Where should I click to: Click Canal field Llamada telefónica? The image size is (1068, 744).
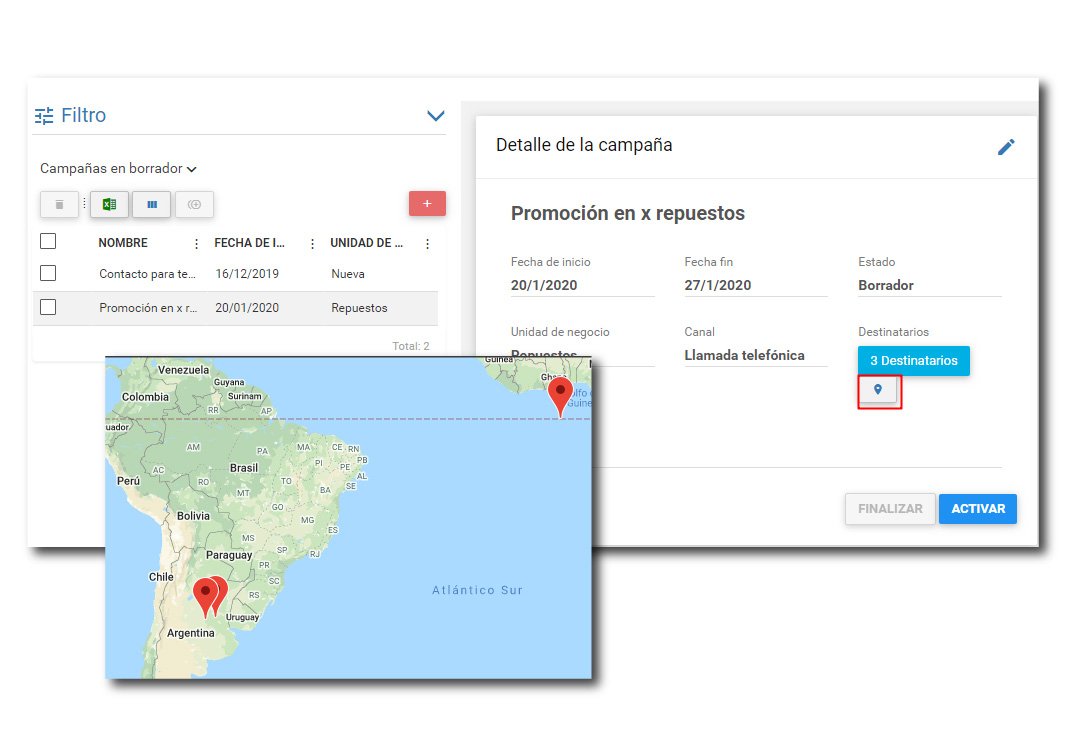pyautogui.click(x=755, y=356)
